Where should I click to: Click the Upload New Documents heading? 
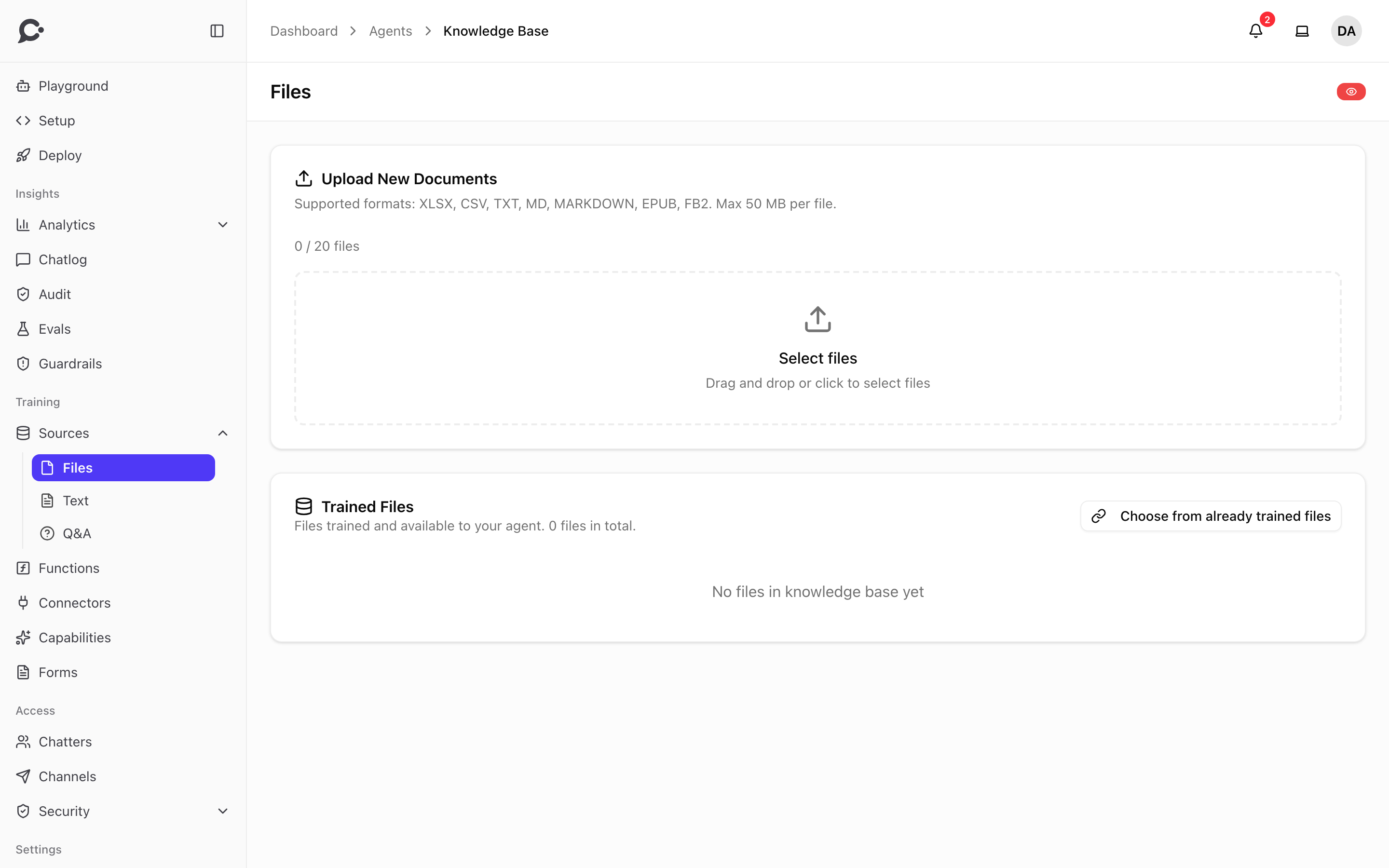[x=409, y=179]
